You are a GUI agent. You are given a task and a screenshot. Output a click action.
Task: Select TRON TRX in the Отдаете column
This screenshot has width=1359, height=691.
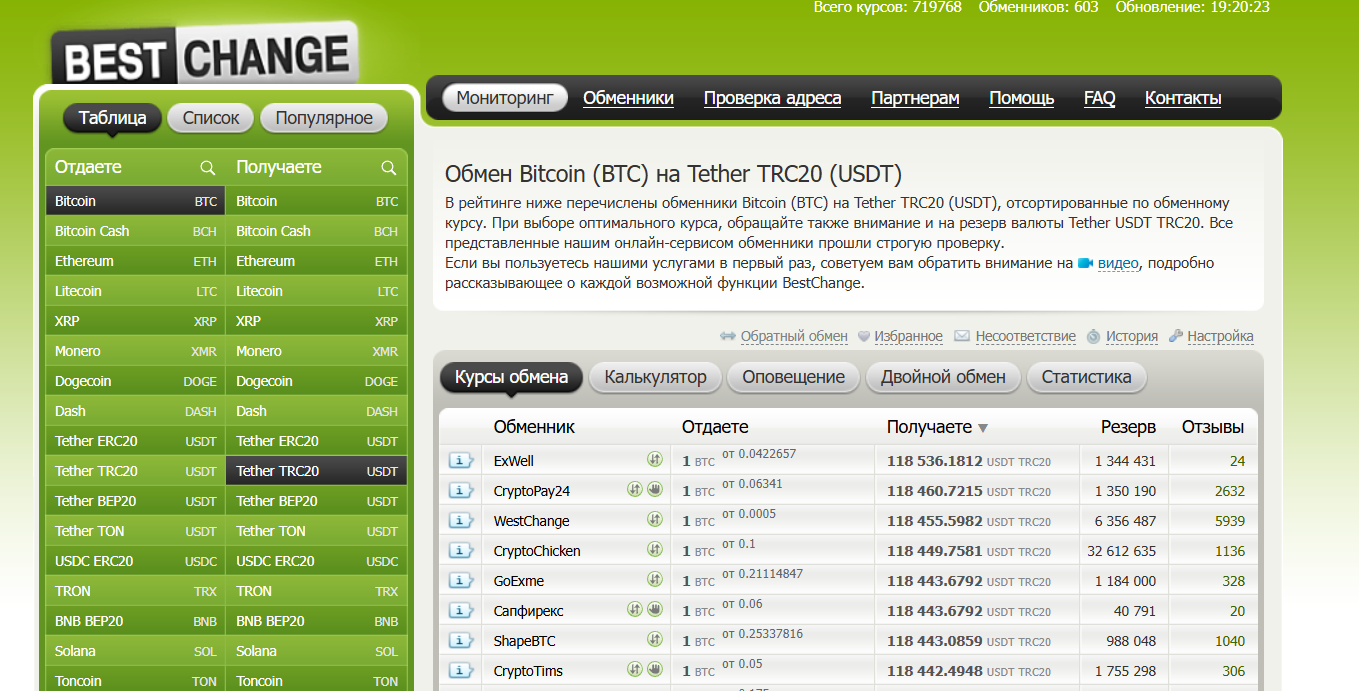pyautogui.click(x=136, y=591)
